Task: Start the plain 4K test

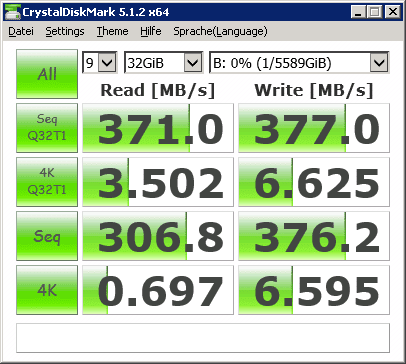Action: [47, 290]
